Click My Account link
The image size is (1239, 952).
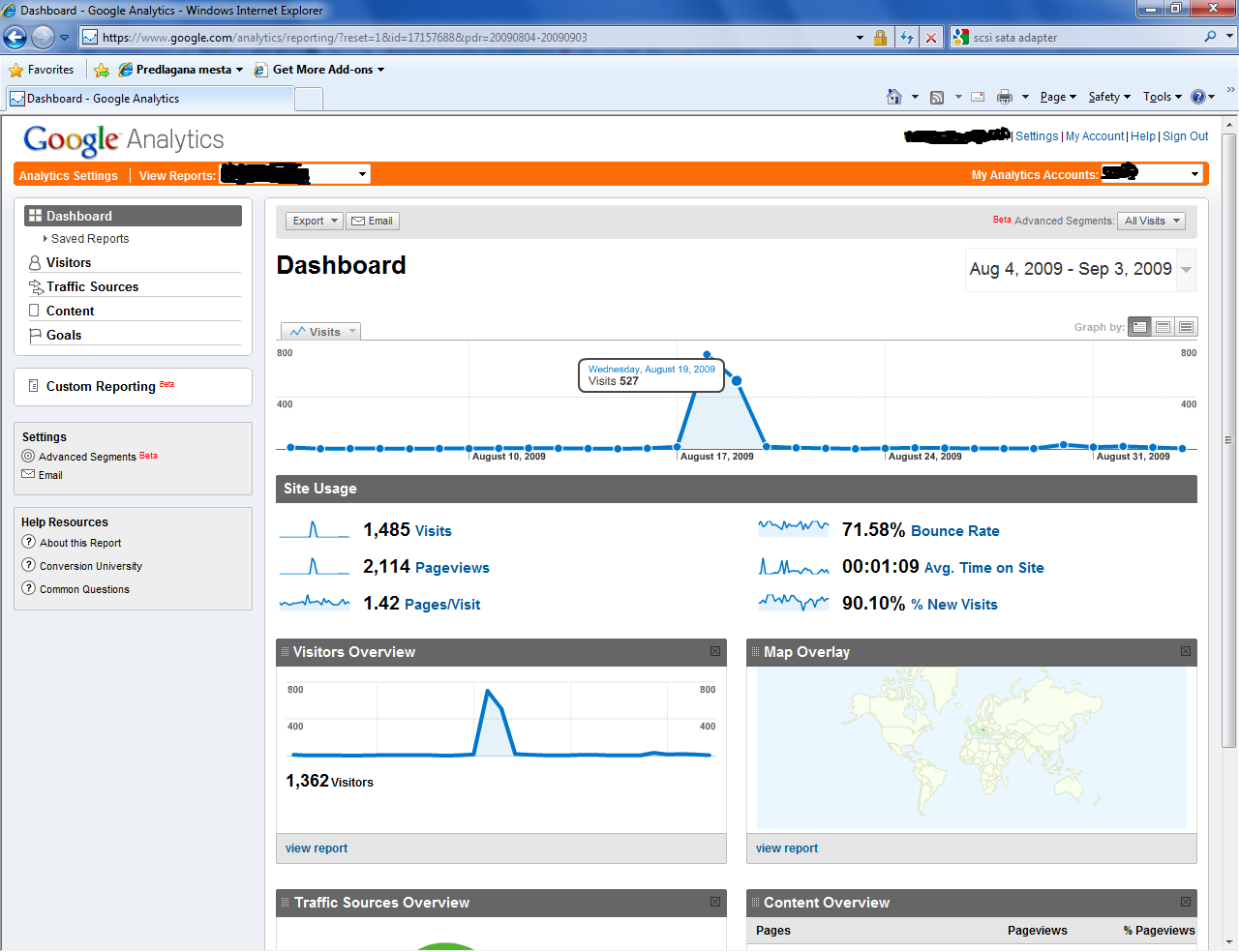point(1095,136)
